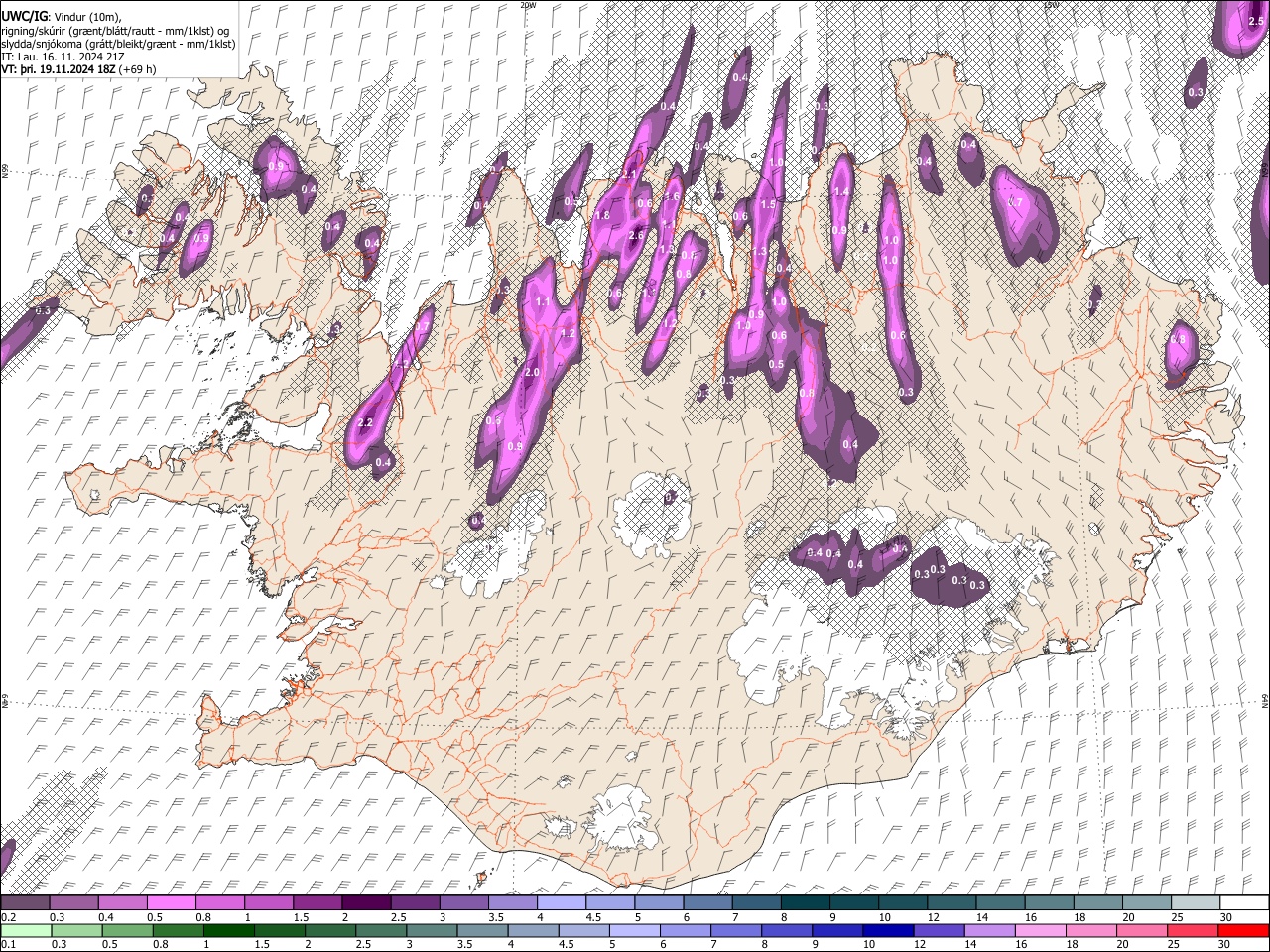Choose the 20 rose pink swatch in bottom row
Image resolution: width=1270 pixels, height=952 pixels.
coord(1143,930)
